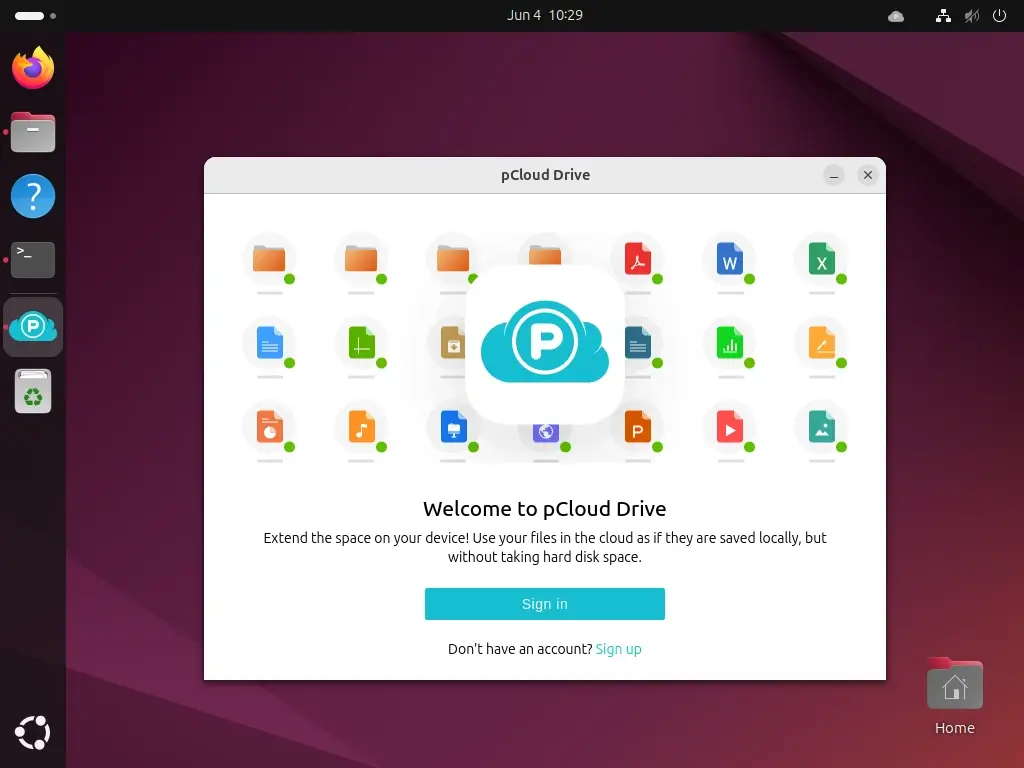The height and width of the screenshot is (768, 1024).
Task: Select the Word document icon
Action: [729, 259]
